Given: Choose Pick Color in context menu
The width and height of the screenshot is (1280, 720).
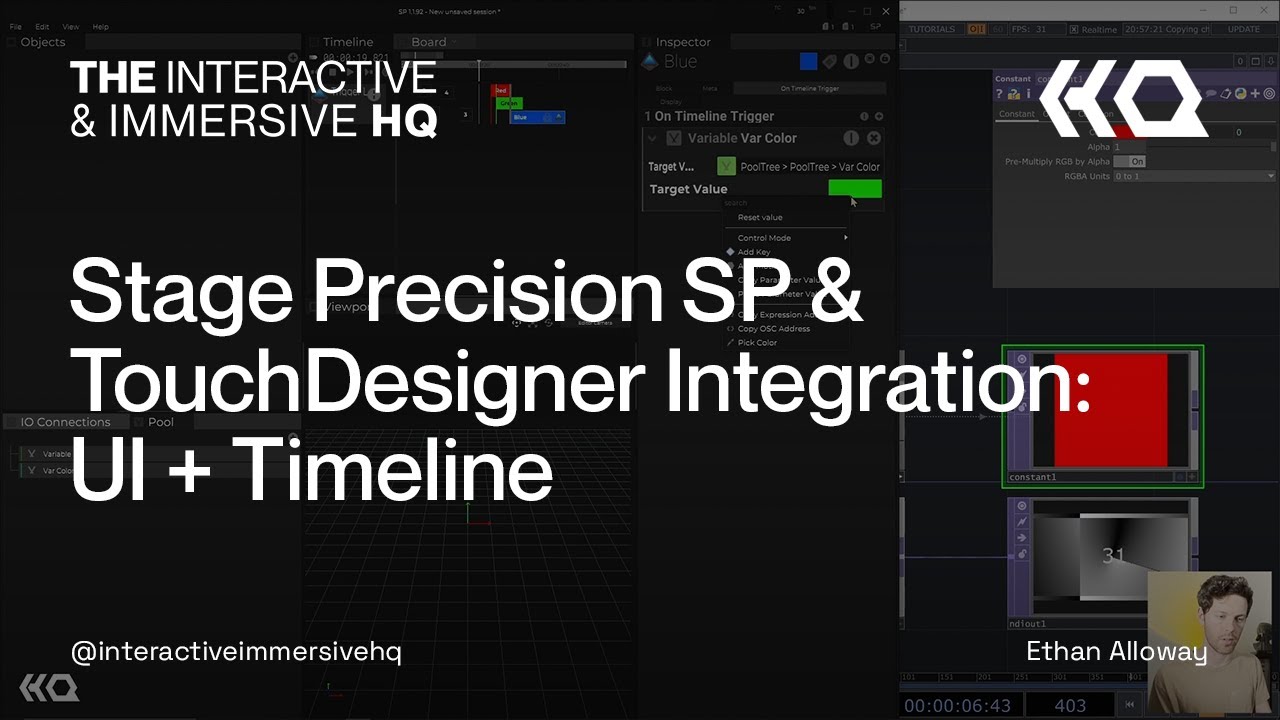Looking at the screenshot, I should (757, 342).
